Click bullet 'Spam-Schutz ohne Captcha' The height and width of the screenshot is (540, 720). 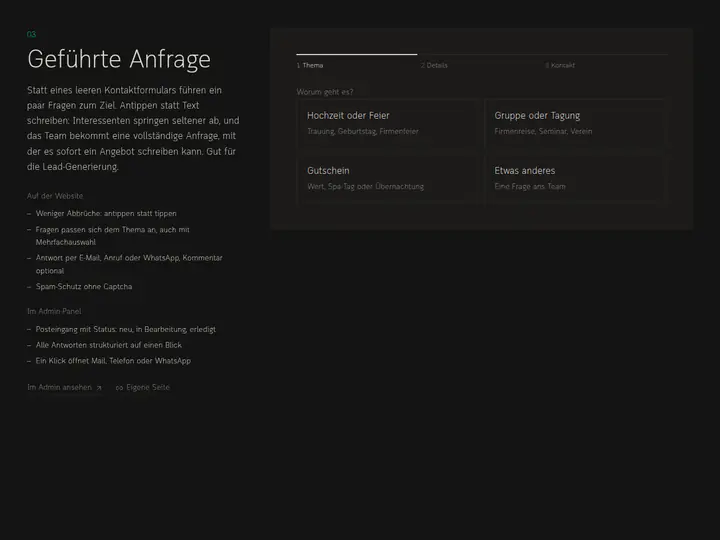tap(84, 287)
